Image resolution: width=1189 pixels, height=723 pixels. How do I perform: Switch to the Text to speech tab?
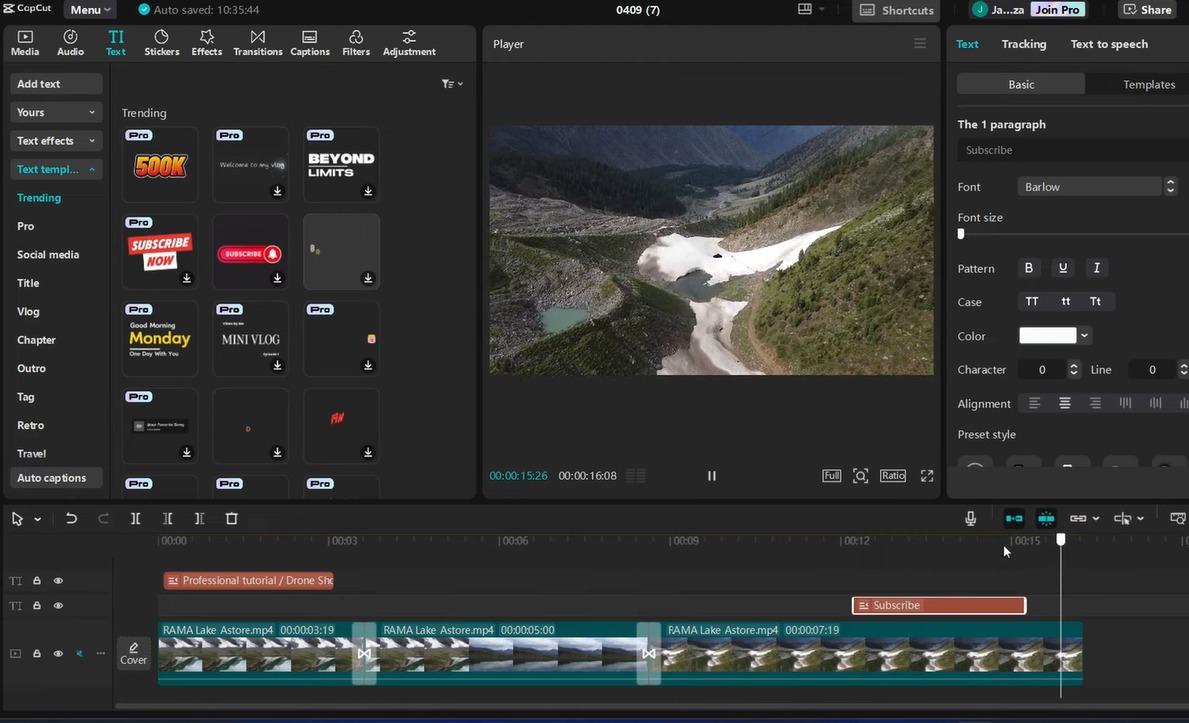click(x=1109, y=44)
